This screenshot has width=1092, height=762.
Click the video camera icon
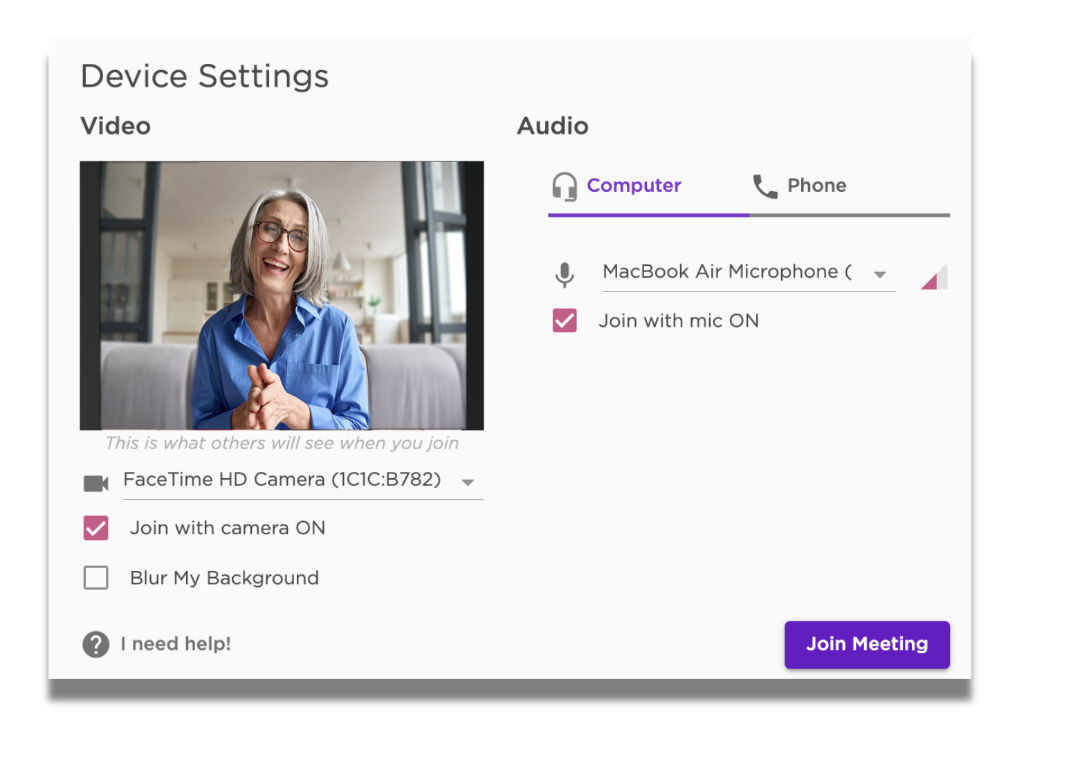96,484
